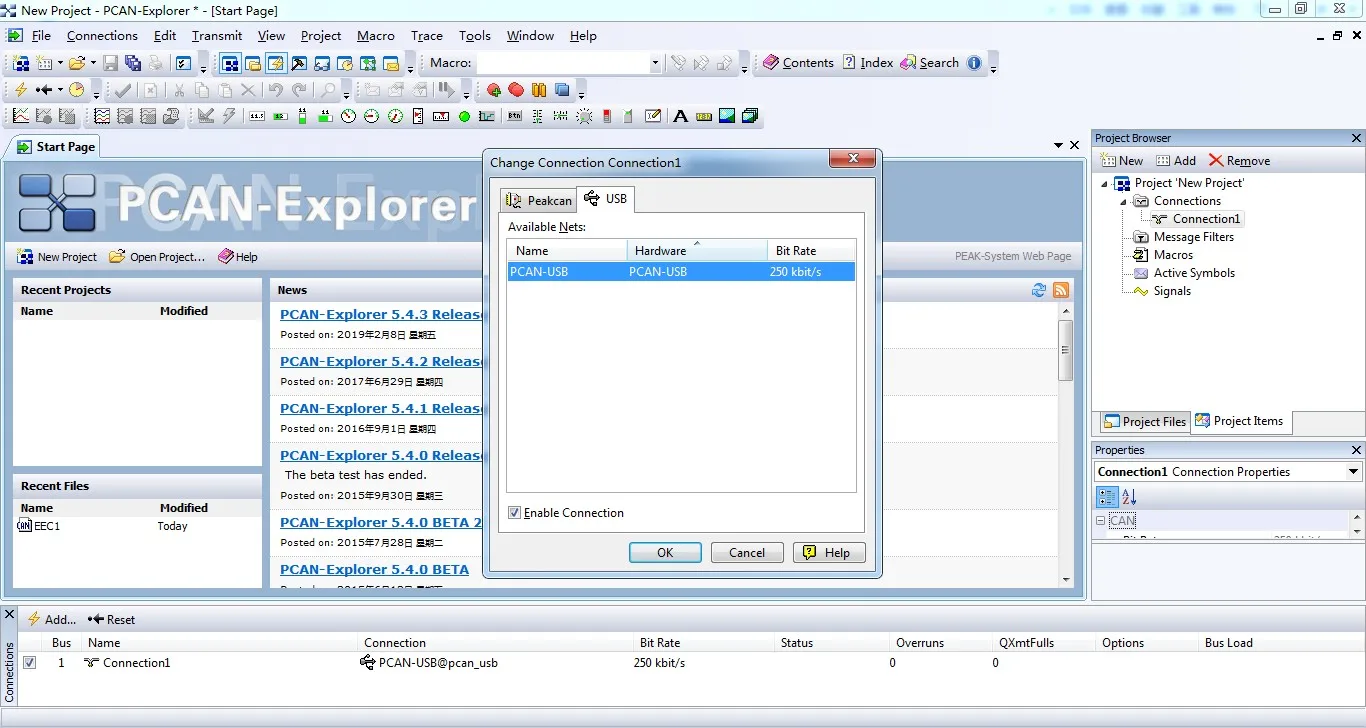Select the PCAN-USB net row in list
1366x728 pixels.
click(x=681, y=272)
